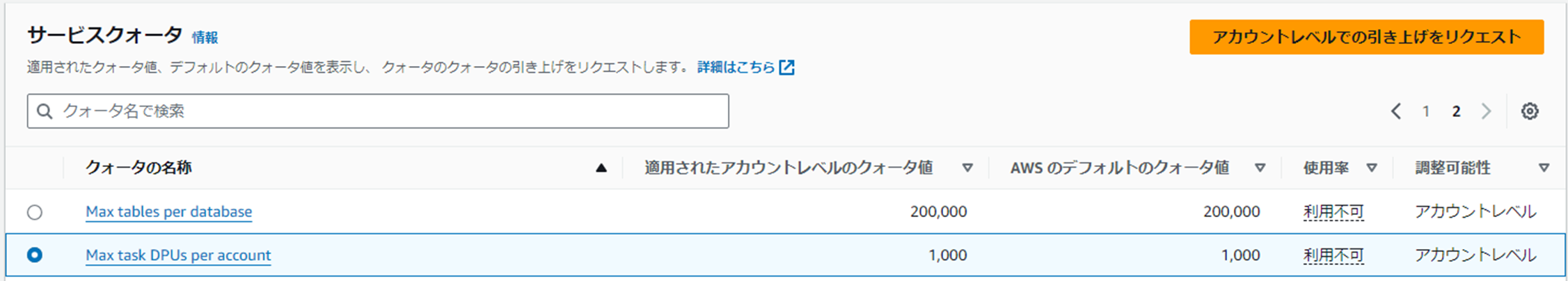Viewport: 1568px width, 281px height.
Task: Focus the quota name search field
Action: 378,111
